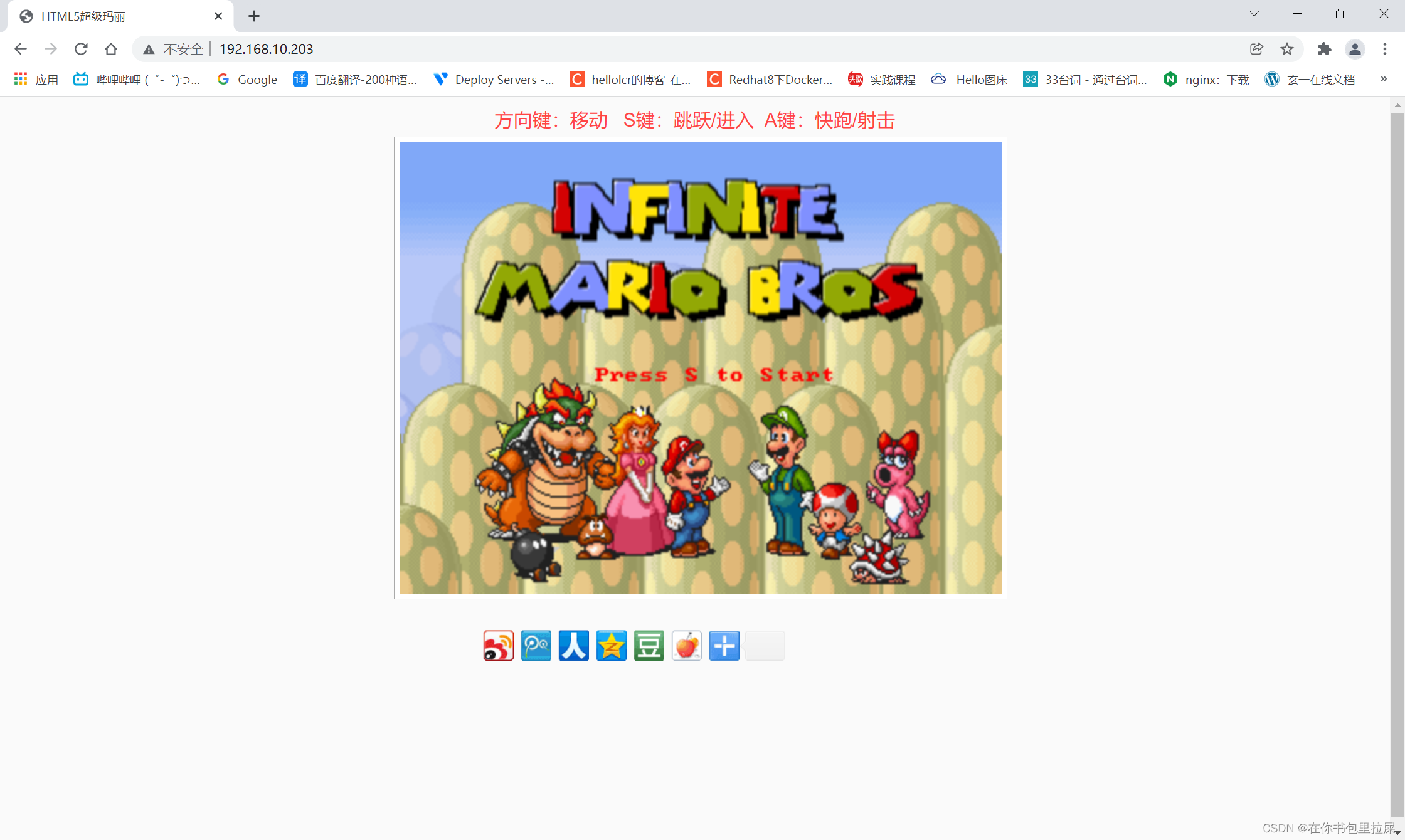This screenshot has height=840, width=1405.
Task: Open the extensions puzzle icon
Action: pyautogui.click(x=1324, y=49)
